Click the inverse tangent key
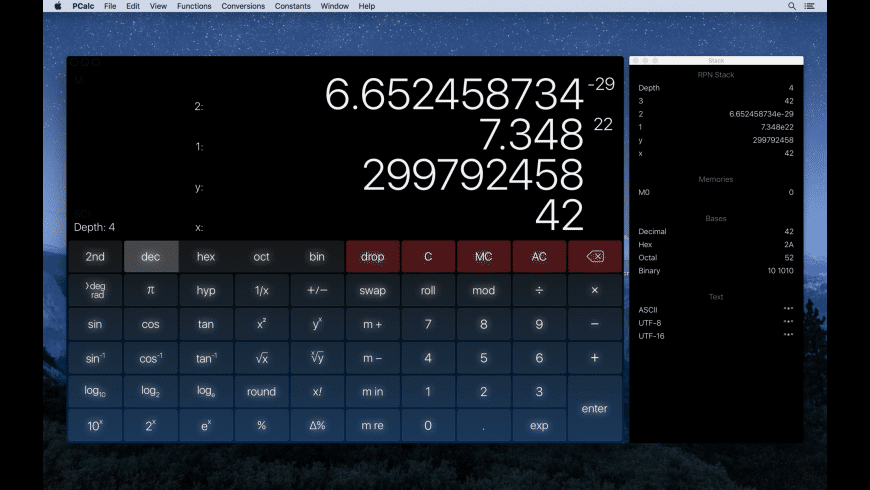Screen dimensions: 870x490 coord(206,358)
